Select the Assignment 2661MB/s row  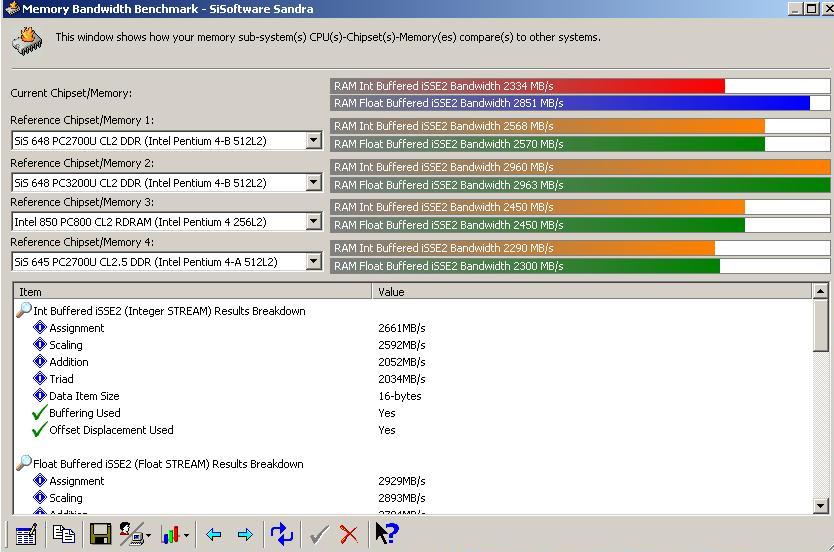(413, 328)
